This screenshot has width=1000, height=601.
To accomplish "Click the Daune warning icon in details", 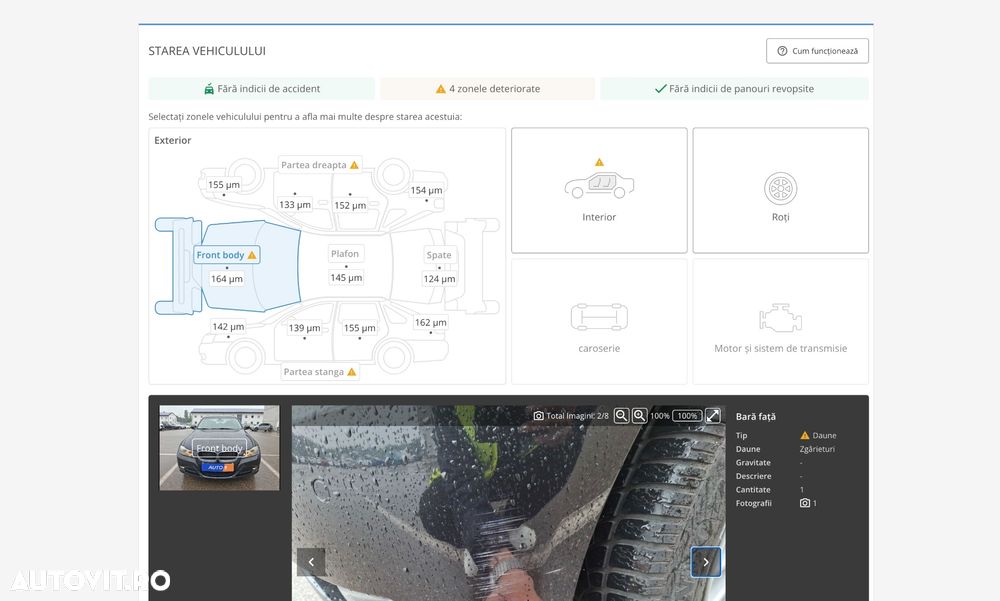I will tap(805, 436).
